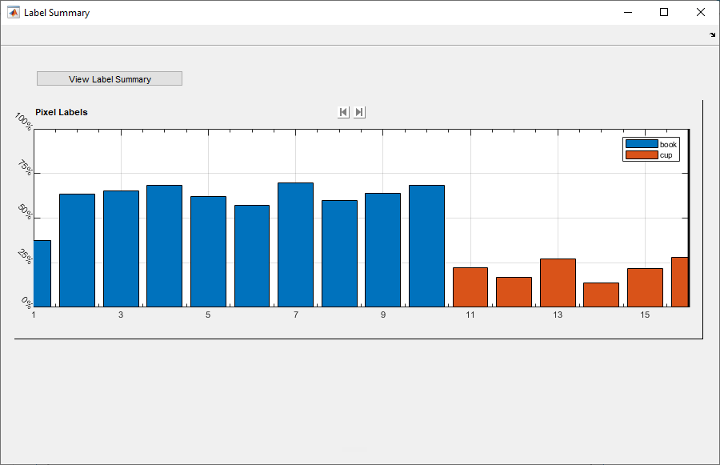The height and width of the screenshot is (465, 720).
Task: Select the orange cup legend swatch
Action: coord(641,155)
